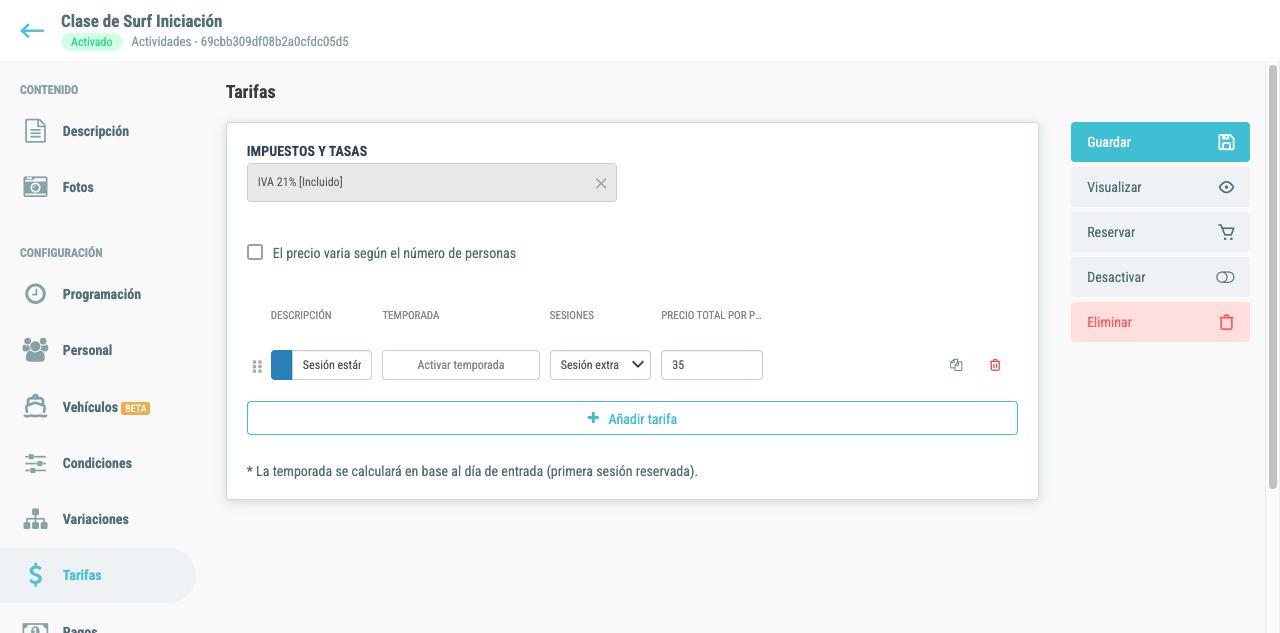The width and height of the screenshot is (1280, 633).
Task: Go back using the left arrow icon
Action: (x=32, y=31)
